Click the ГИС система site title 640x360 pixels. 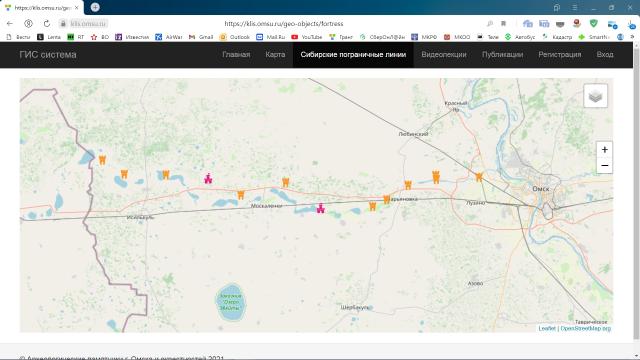(x=48, y=55)
